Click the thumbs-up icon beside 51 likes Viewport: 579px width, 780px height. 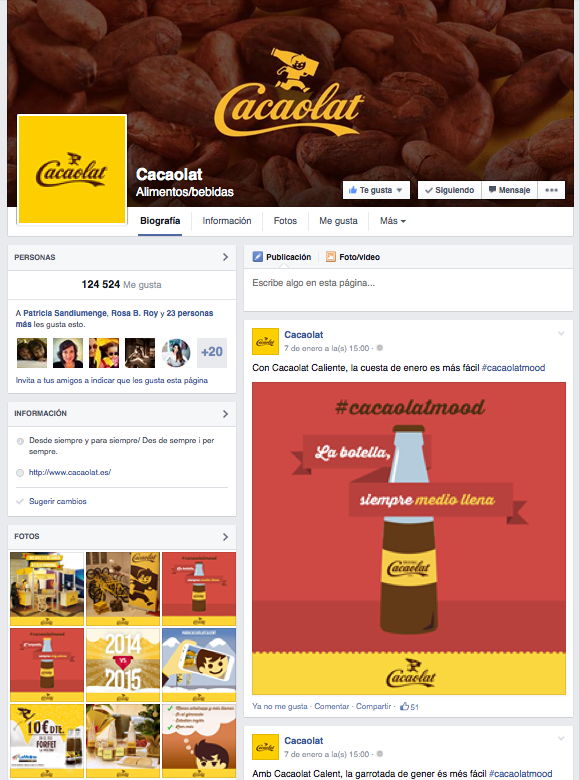pyautogui.click(x=404, y=706)
